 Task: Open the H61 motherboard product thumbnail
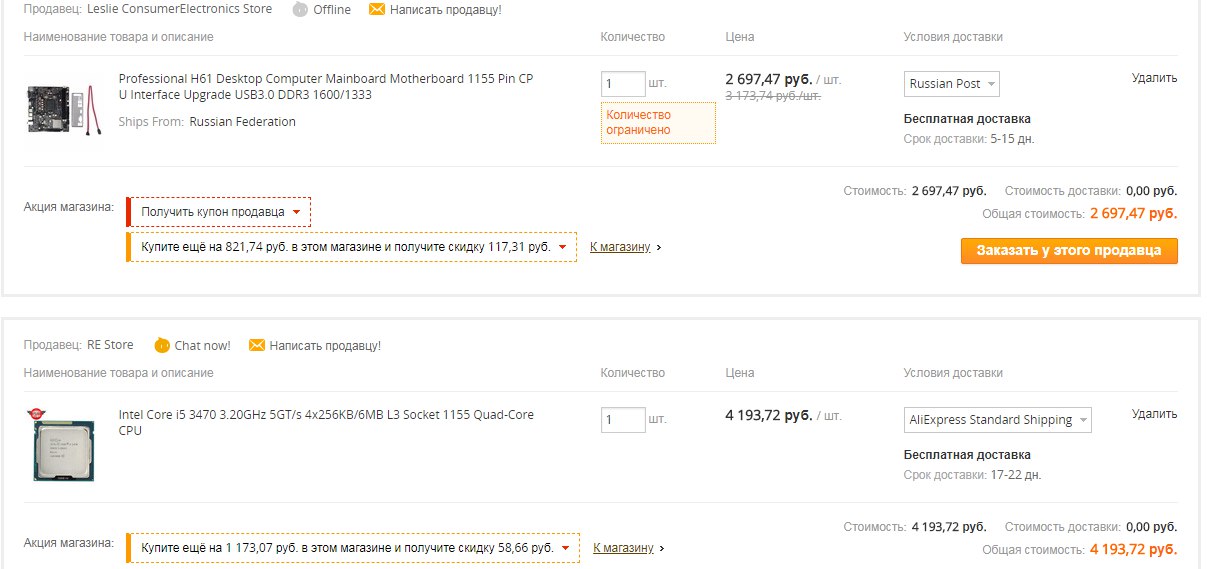64,108
